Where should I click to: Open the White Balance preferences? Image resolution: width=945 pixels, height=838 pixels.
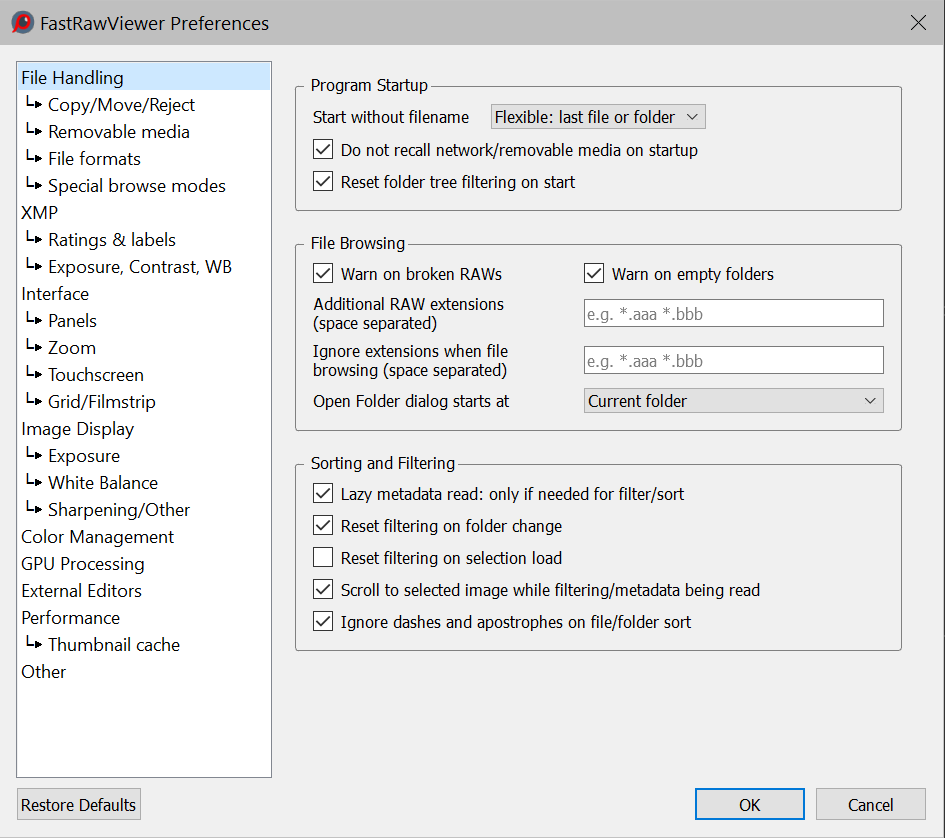(102, 483)
